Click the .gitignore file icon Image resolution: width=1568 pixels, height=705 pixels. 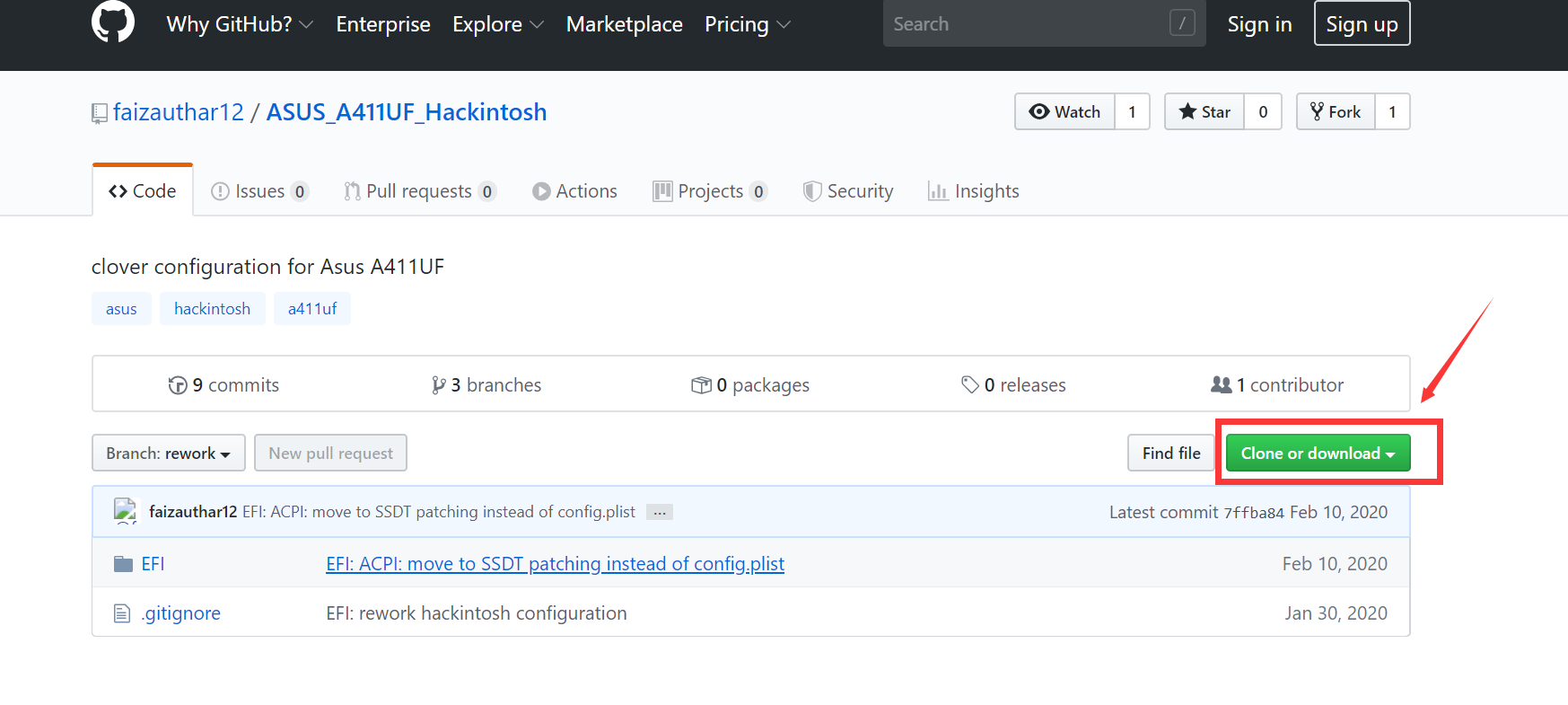click(x=122, y=613)
